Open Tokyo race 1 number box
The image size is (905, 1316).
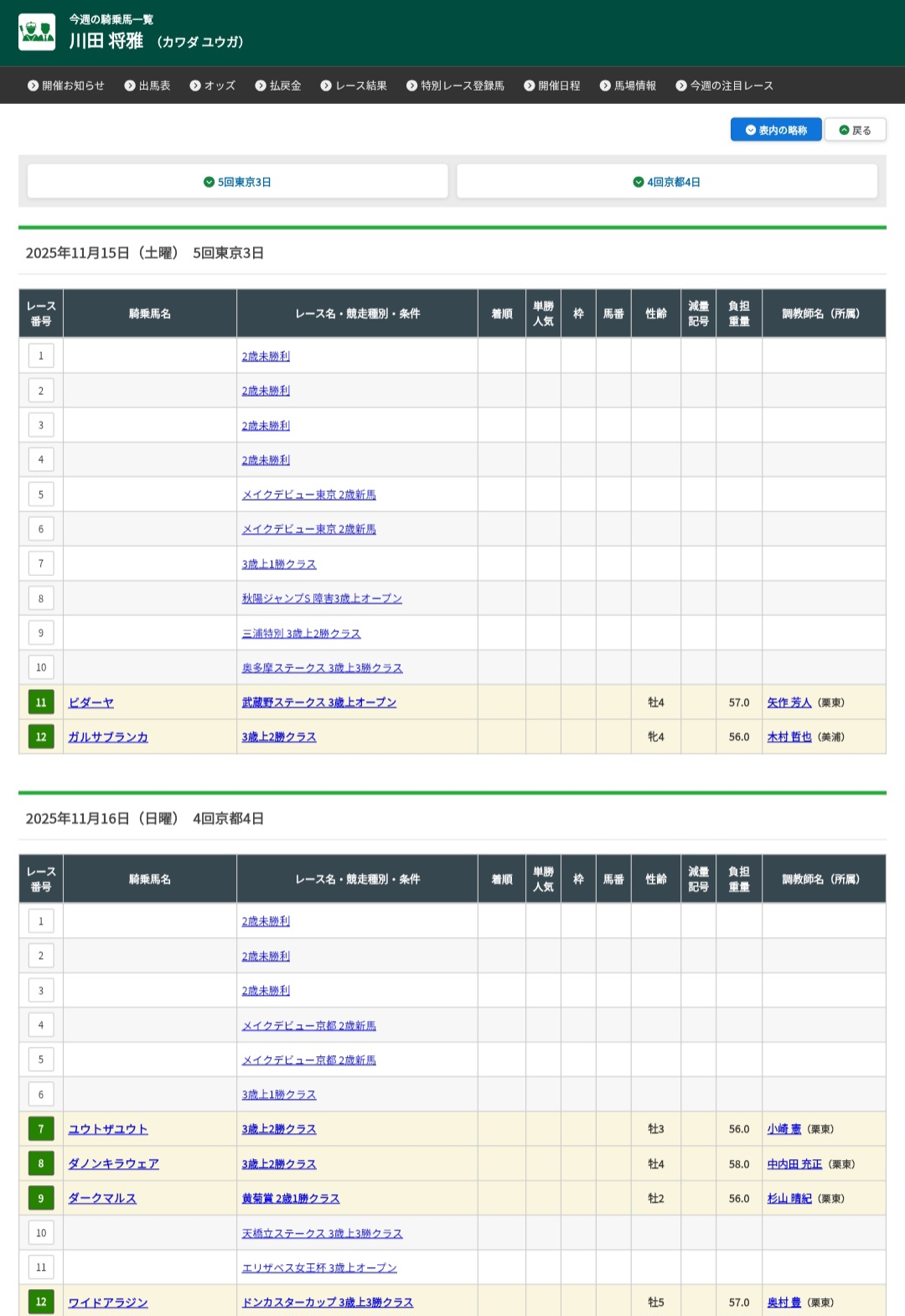(x=41, y=355)
